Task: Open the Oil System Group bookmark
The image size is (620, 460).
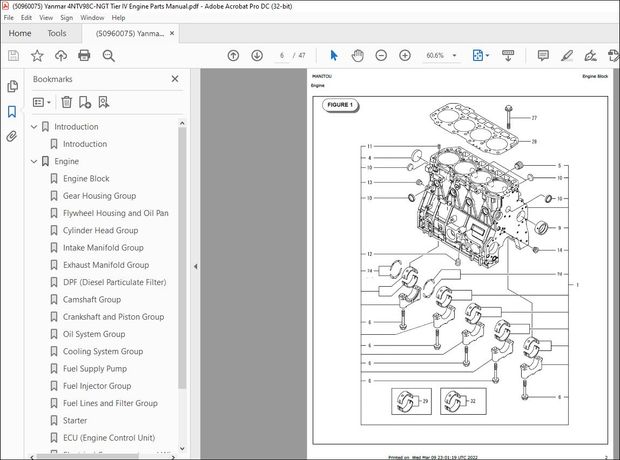Action: pos(94,334)
